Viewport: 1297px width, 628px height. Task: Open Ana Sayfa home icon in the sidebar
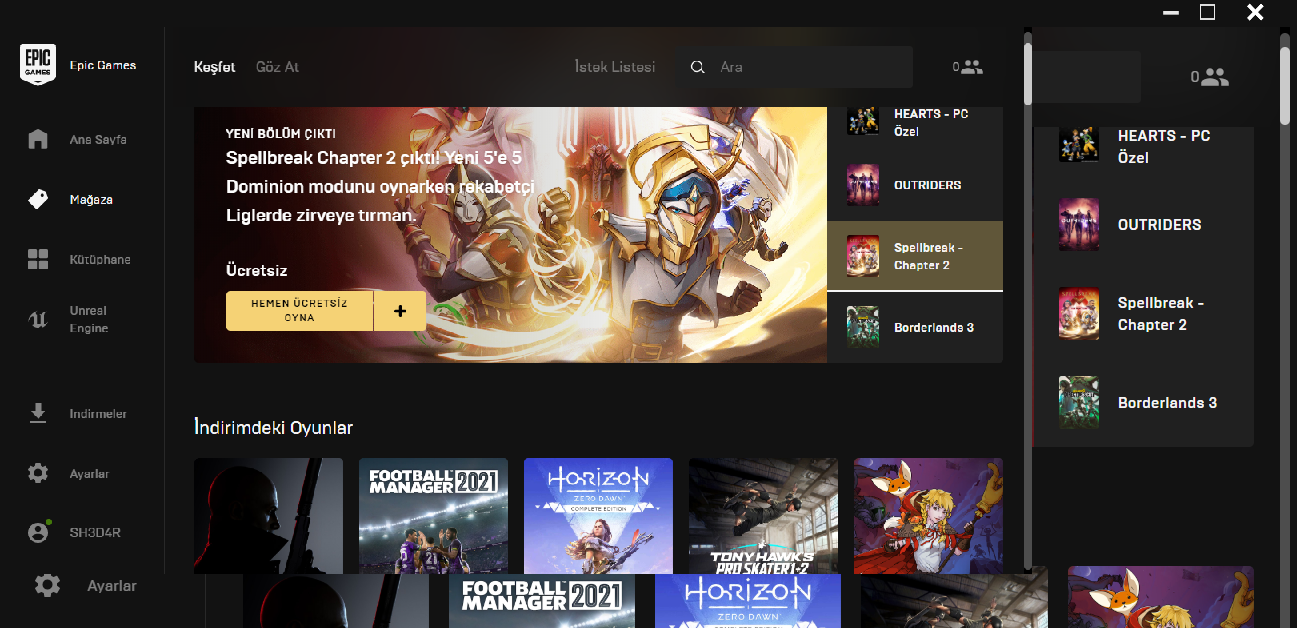[38, 139]
